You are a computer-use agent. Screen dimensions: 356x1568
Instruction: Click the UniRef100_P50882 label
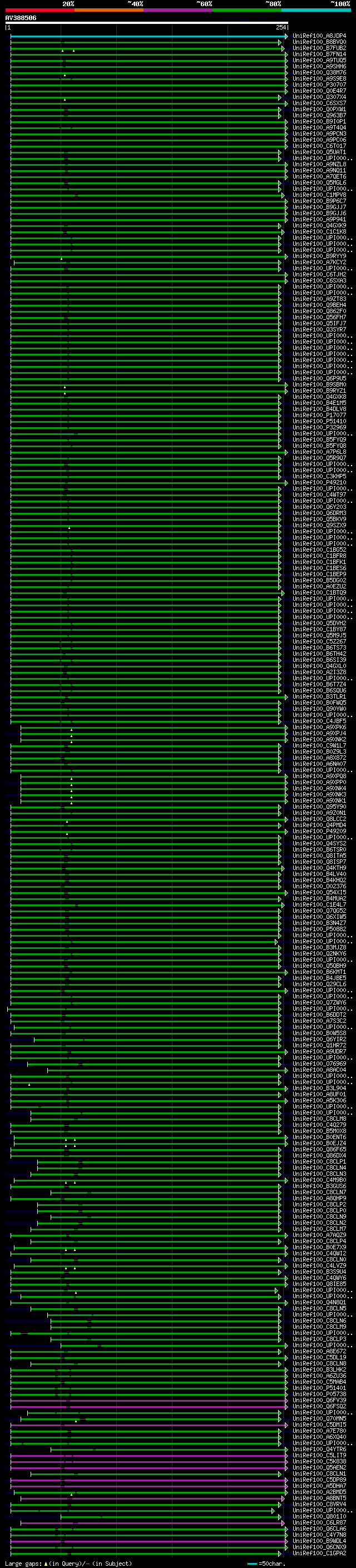(x=319, y=929)
